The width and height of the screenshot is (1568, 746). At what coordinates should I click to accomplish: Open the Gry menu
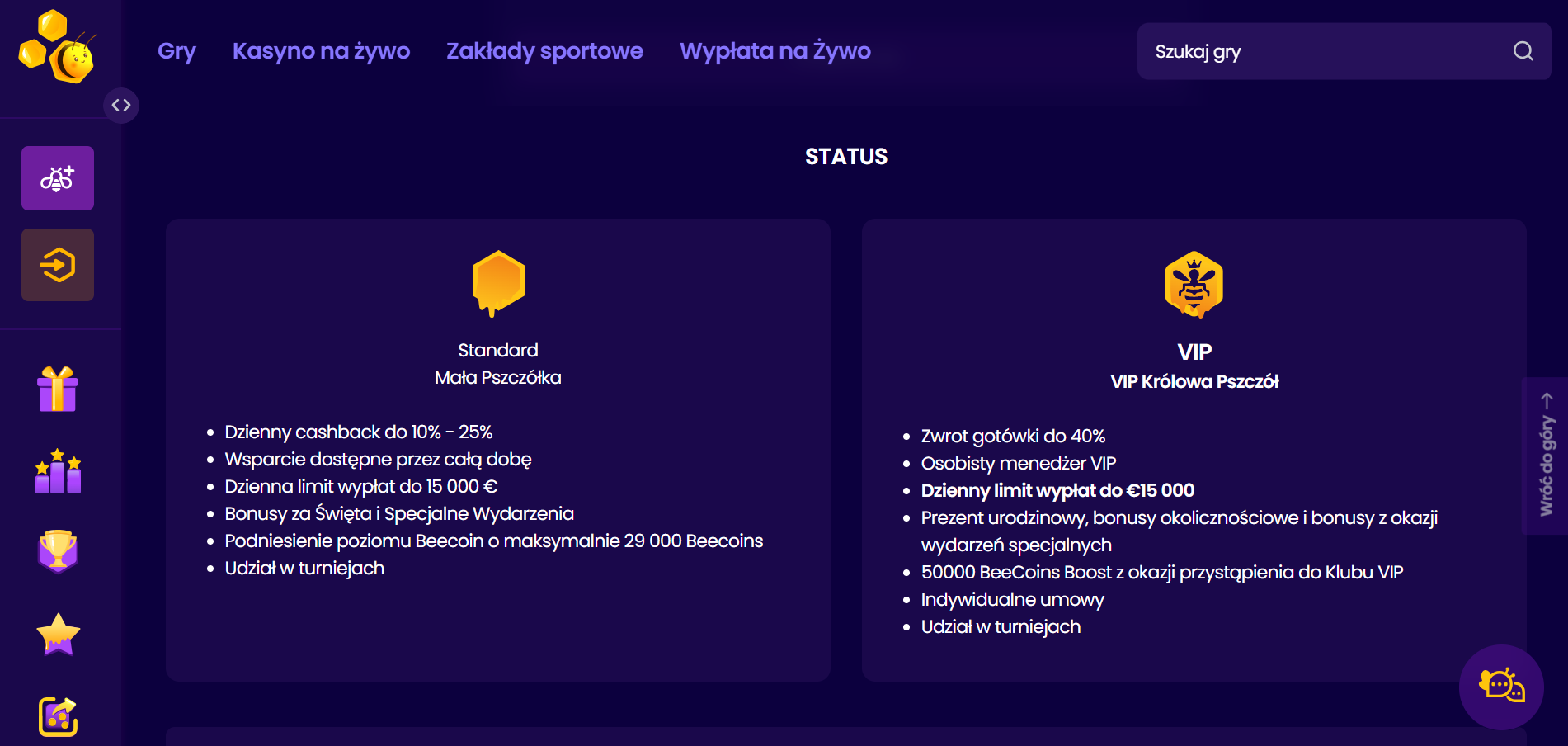177,51
